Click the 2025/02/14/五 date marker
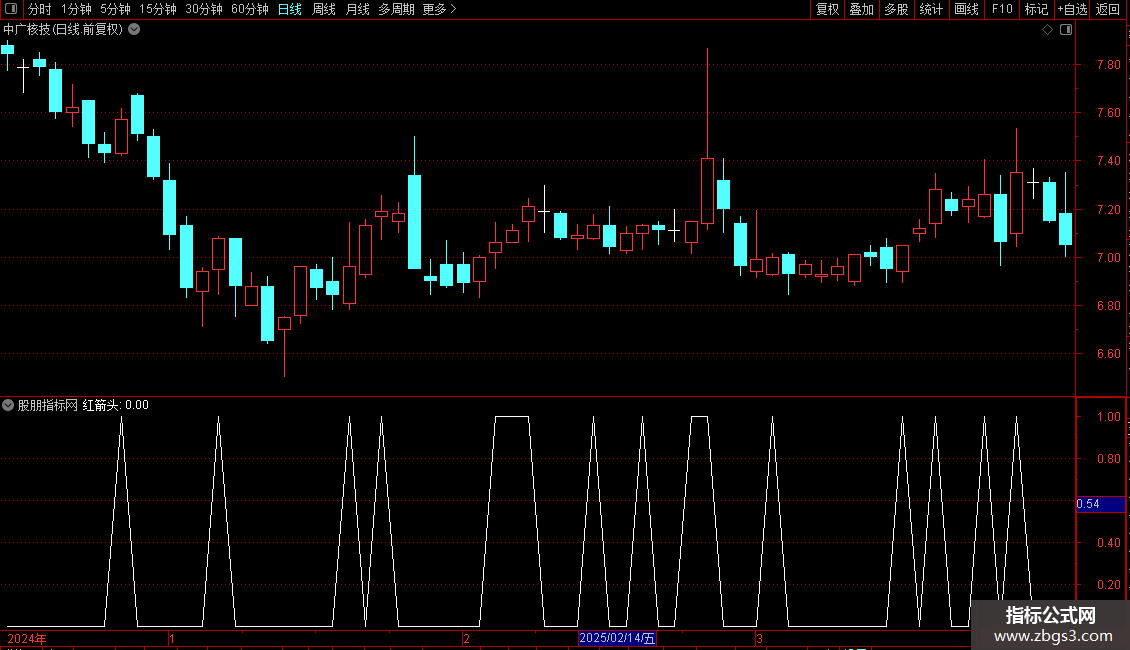The width and height of the screenshot is (1130, 650). click(x=617, y=638)
